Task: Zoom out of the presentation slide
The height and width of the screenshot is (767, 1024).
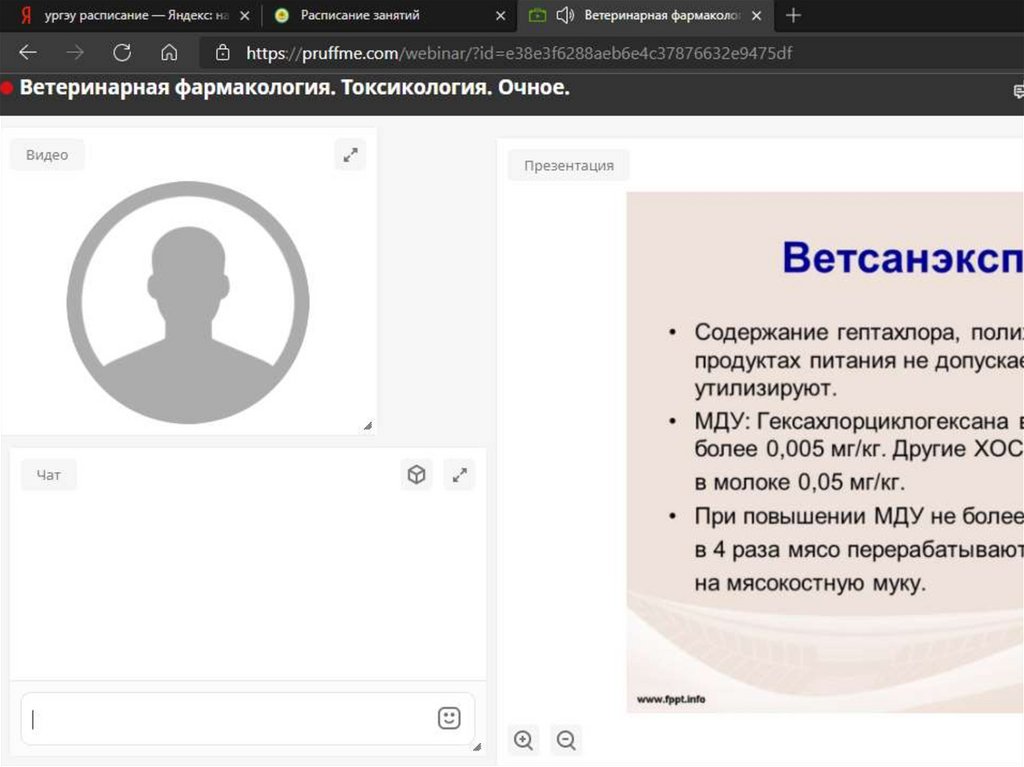Action: click(x=566, y=740)
